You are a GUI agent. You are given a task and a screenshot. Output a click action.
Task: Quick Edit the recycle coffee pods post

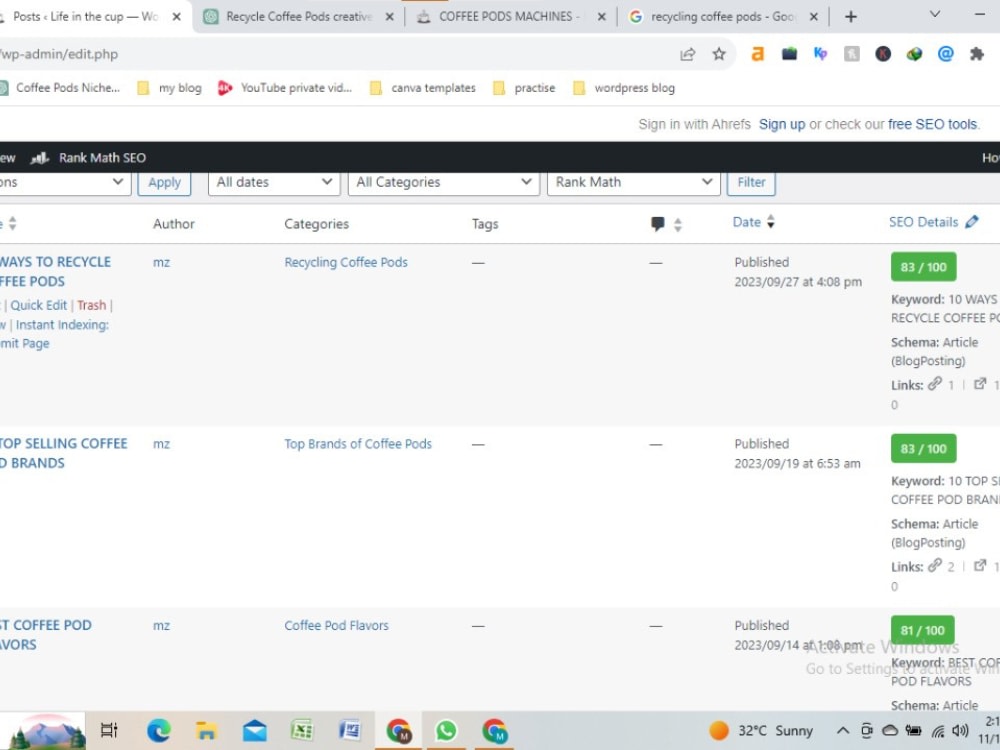(38, 305)
